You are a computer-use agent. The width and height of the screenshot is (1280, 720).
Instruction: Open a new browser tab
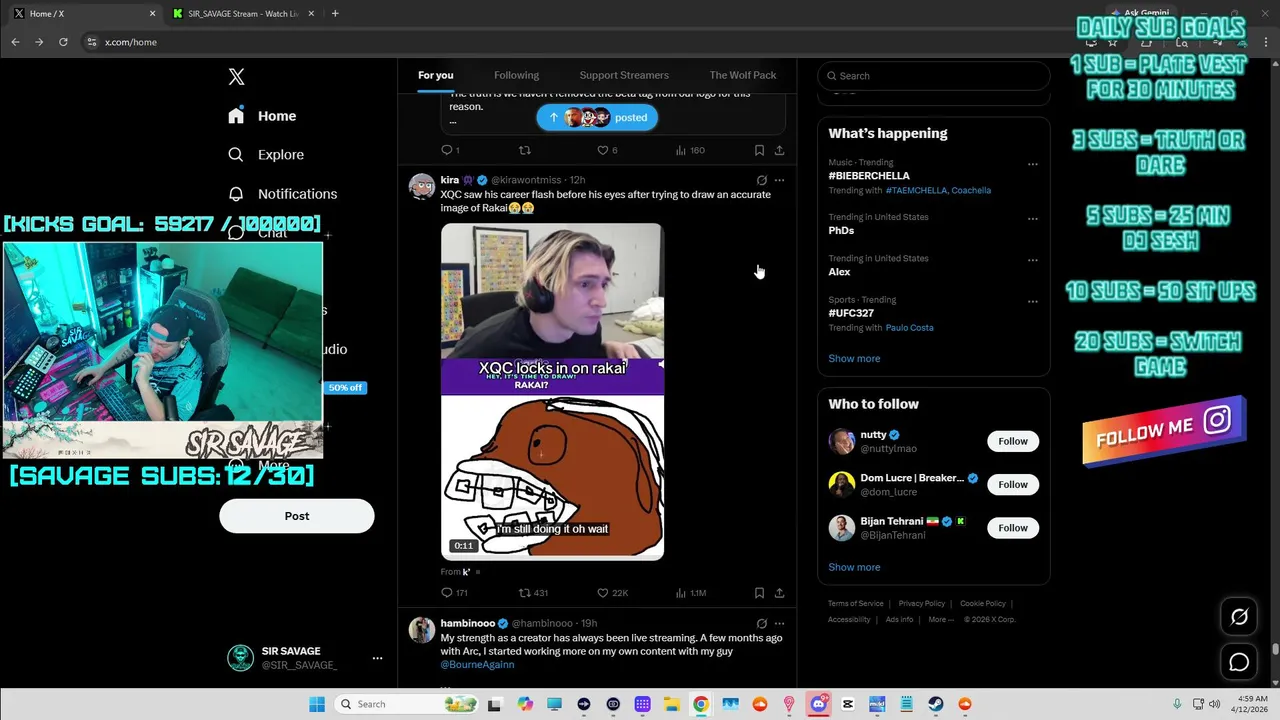[335, 13]
